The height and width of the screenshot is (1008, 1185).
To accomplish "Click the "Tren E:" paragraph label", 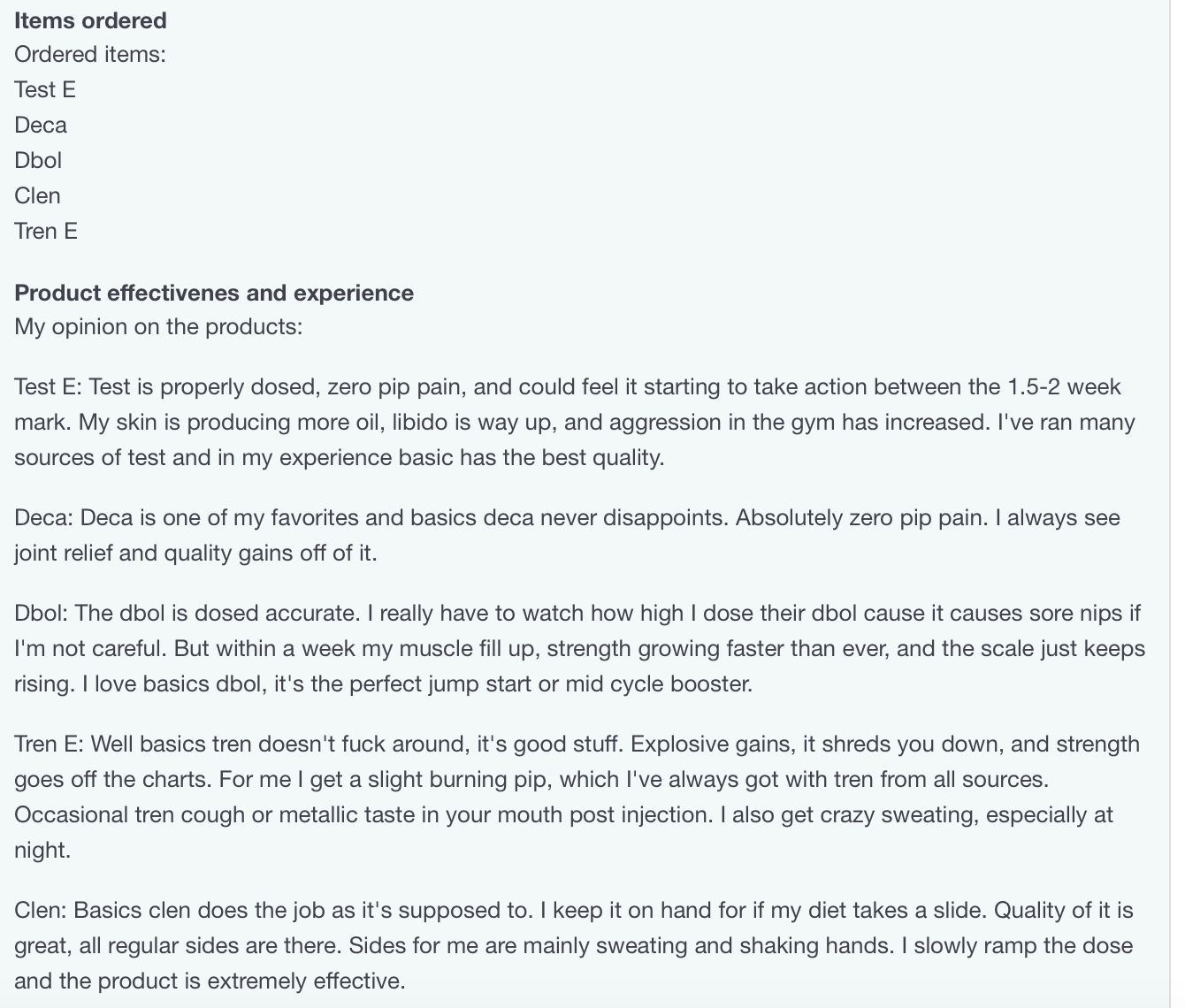I will (50, 745).
